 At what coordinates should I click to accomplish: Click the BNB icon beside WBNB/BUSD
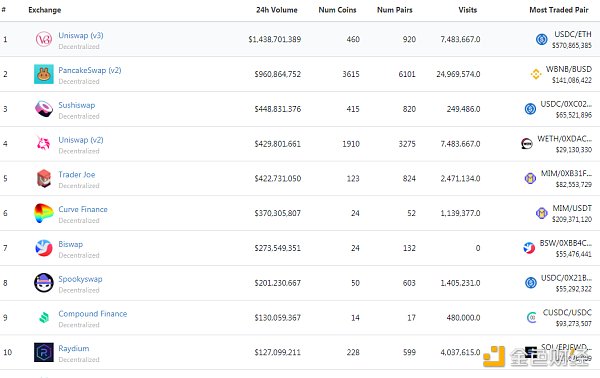(536, 74)
